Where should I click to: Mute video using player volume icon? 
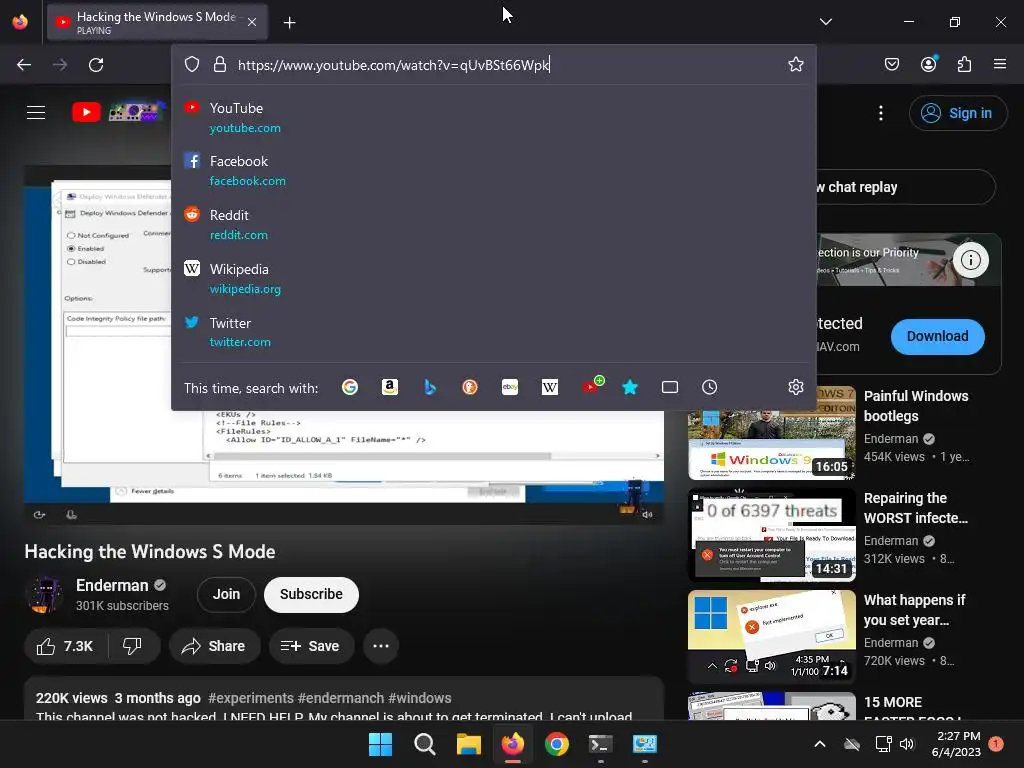click(647, 515)
